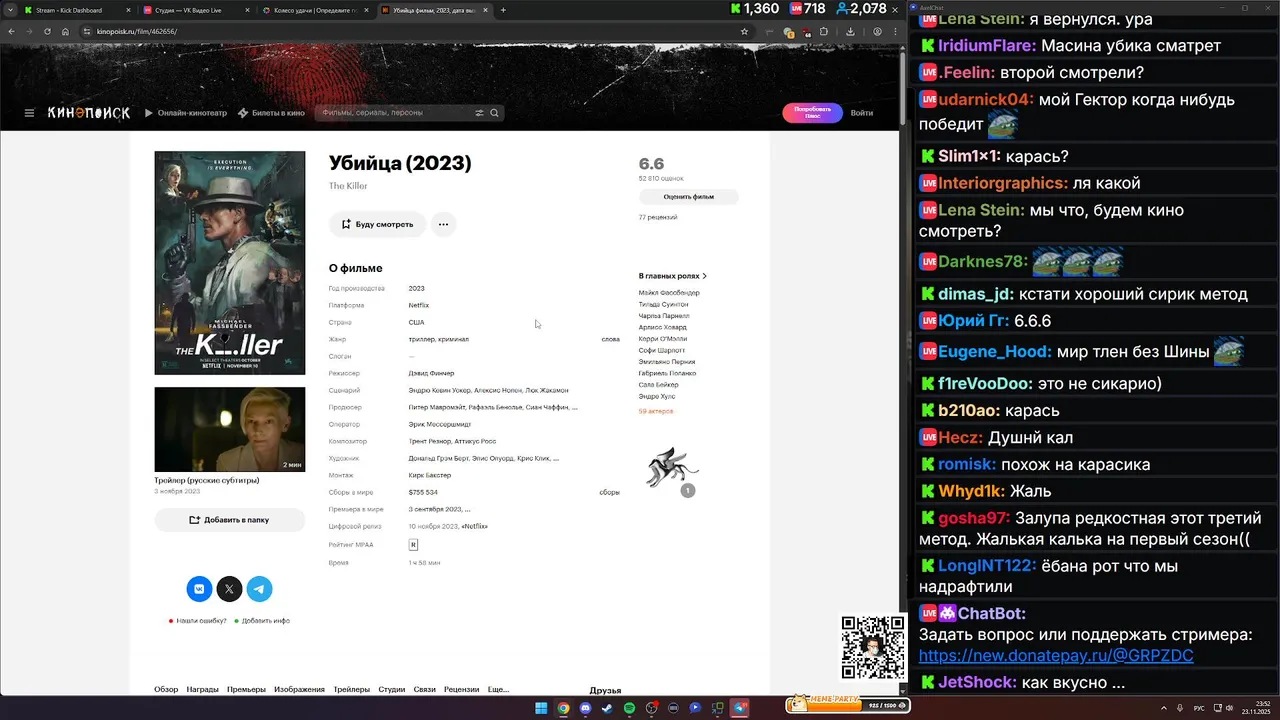Viewport: 1280px width, 720px height.
Task: Open the Обзор section tab
Action: click(166, 690)
